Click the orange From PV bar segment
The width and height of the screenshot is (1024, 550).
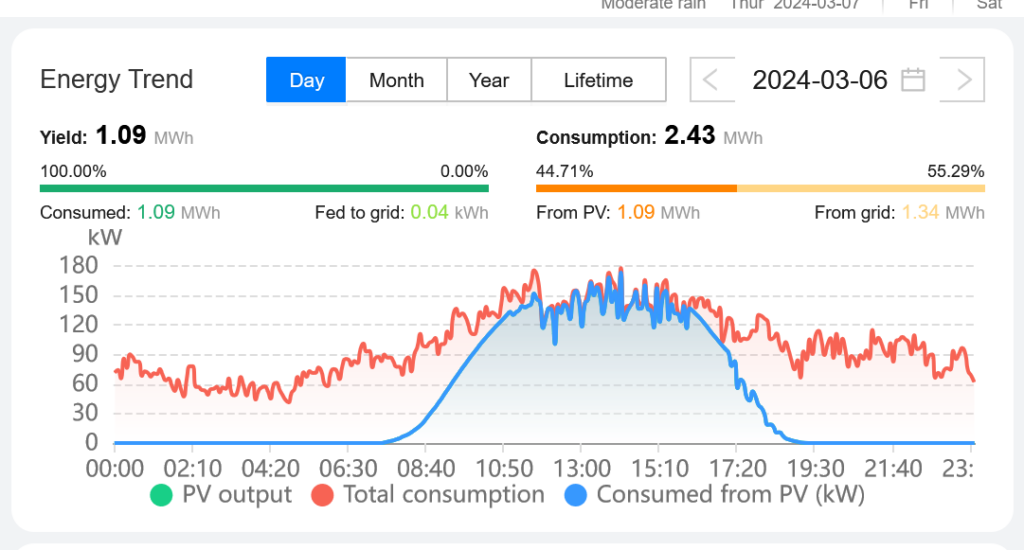tap(636, 188)
